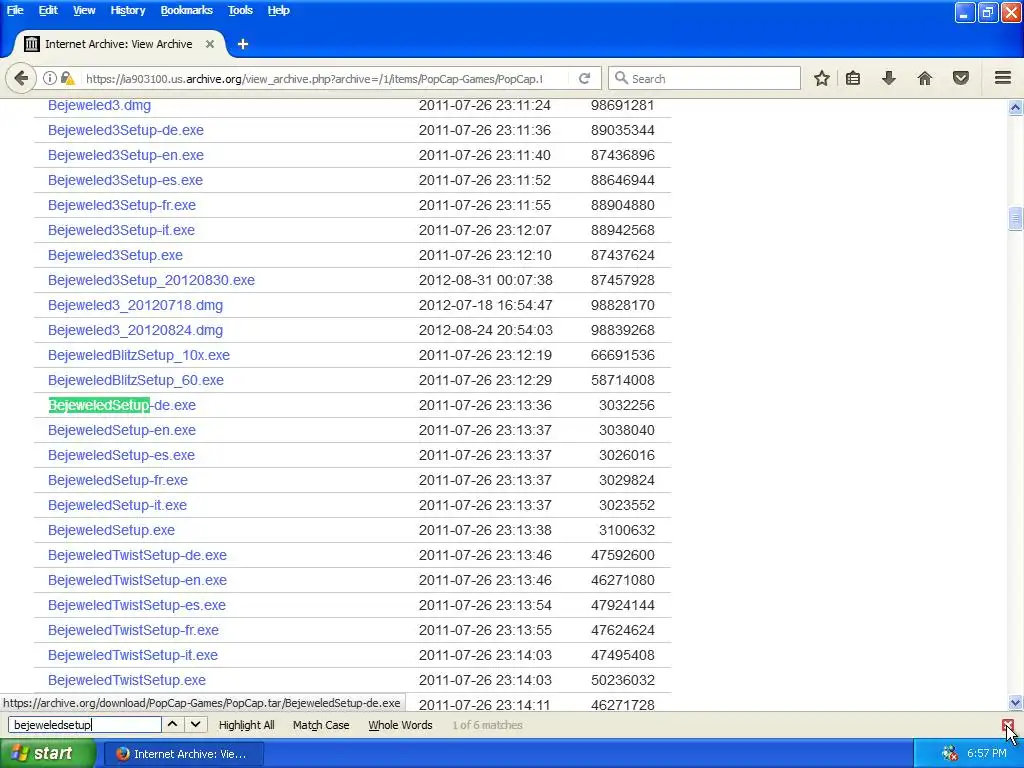This screenshot has height=768, width=1024.
Task: Download BejeweledBlitzSetup_10x.exe
Action: [138, 355]
